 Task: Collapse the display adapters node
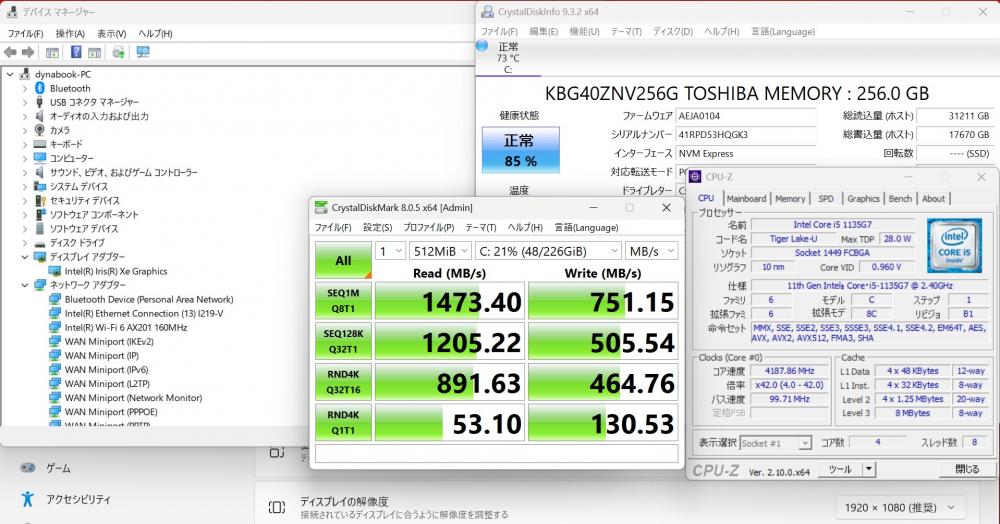pyautogui.click(x=24, y=257)
